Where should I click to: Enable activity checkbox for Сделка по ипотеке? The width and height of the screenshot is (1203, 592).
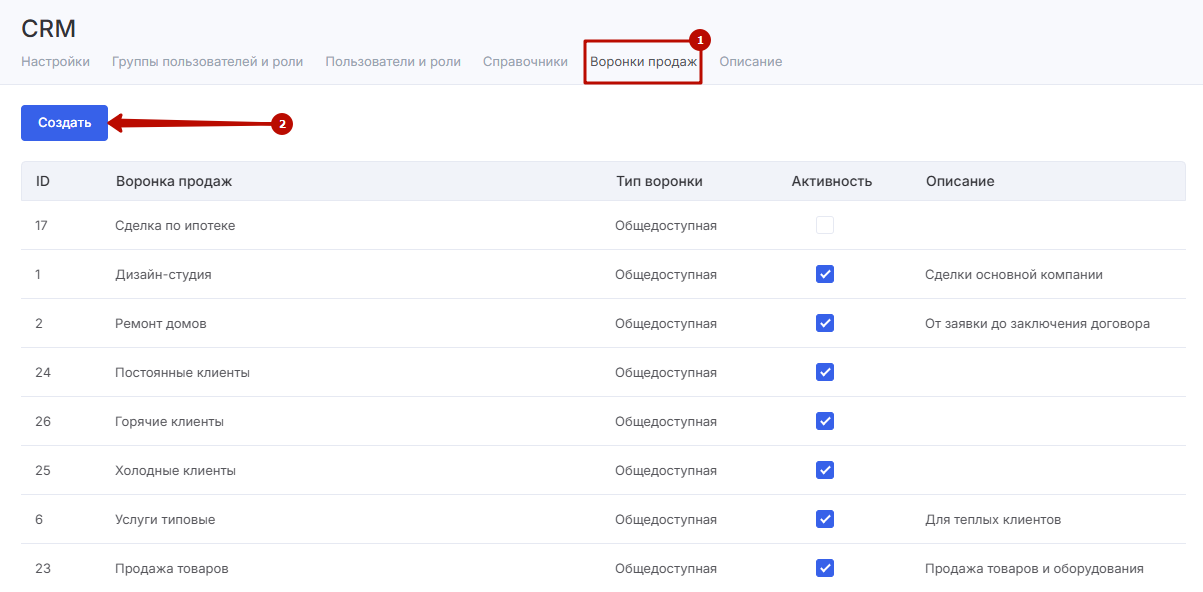[x=825, y=226]
